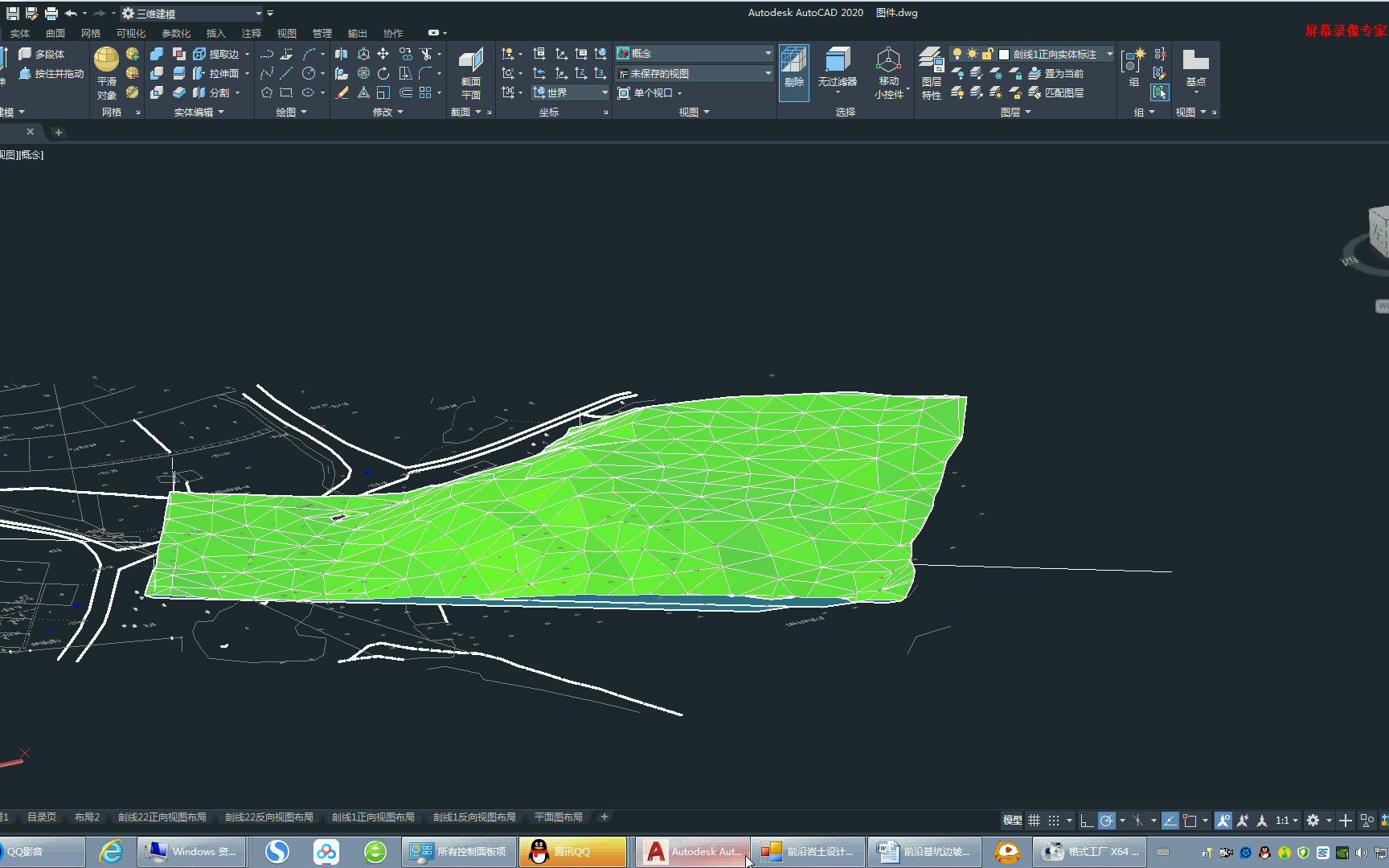This screenshot has width=1389, height=868.
Task: Switch to 平面图布局 layout tab
Action: tap(559, 817)
